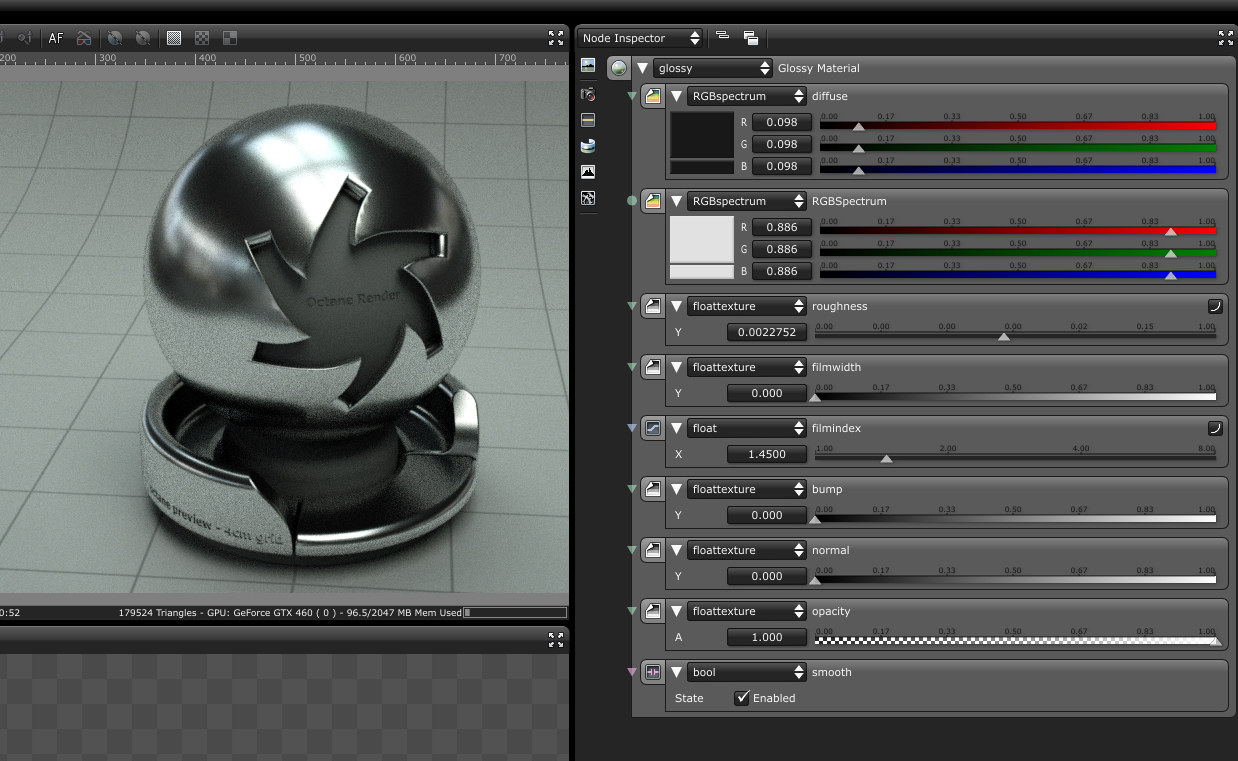Disable the smooth Enabled checkbox

[x=742, y=698]
